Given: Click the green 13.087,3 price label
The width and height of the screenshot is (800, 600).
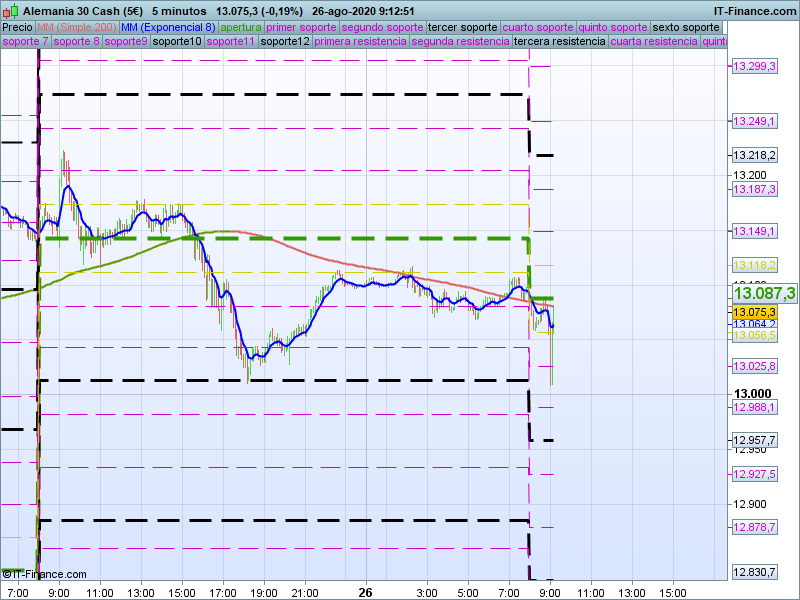Looking at the screenshot, I should (764, 293).
